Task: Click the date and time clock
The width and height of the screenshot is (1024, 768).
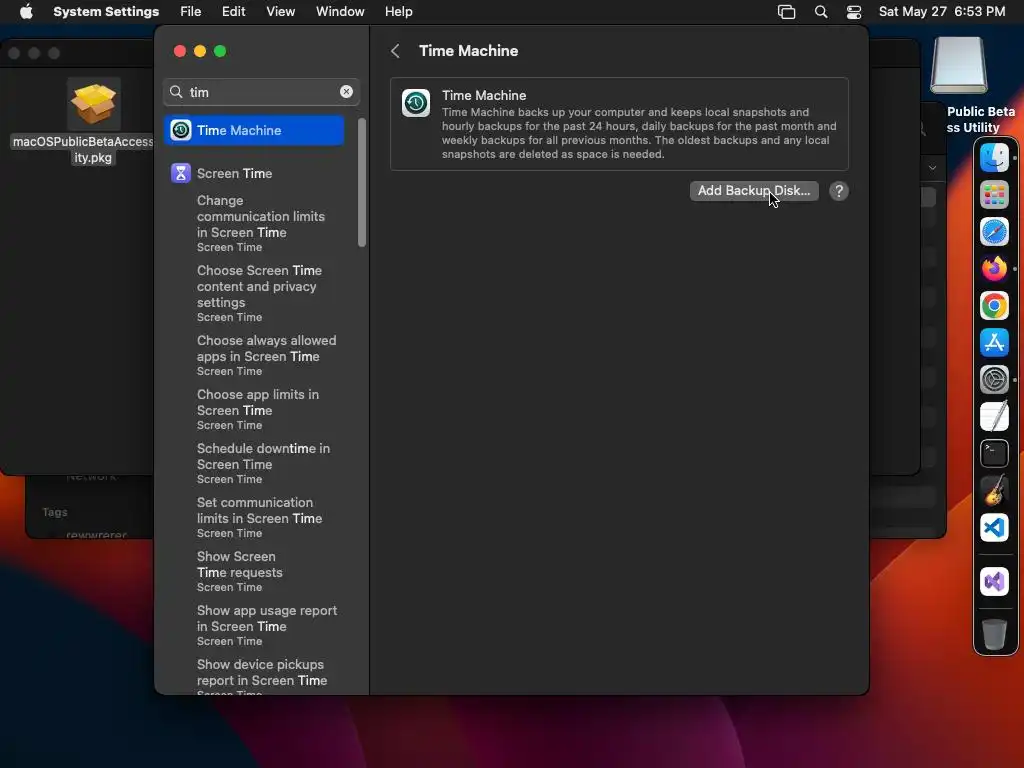Action: (x=942, y=12)
